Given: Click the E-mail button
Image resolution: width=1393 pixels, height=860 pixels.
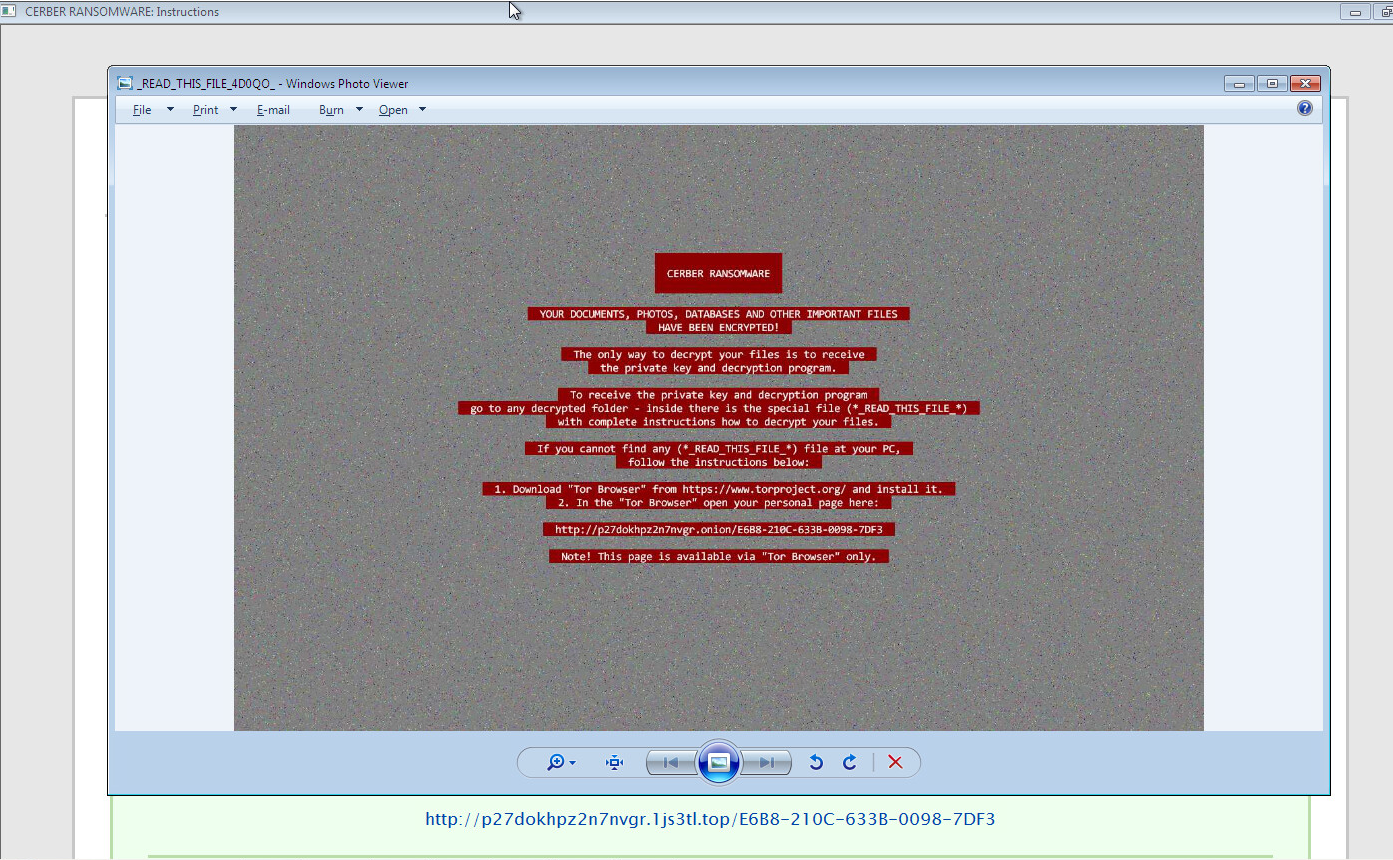Looking at the screenshot, I should pos(273,110).
